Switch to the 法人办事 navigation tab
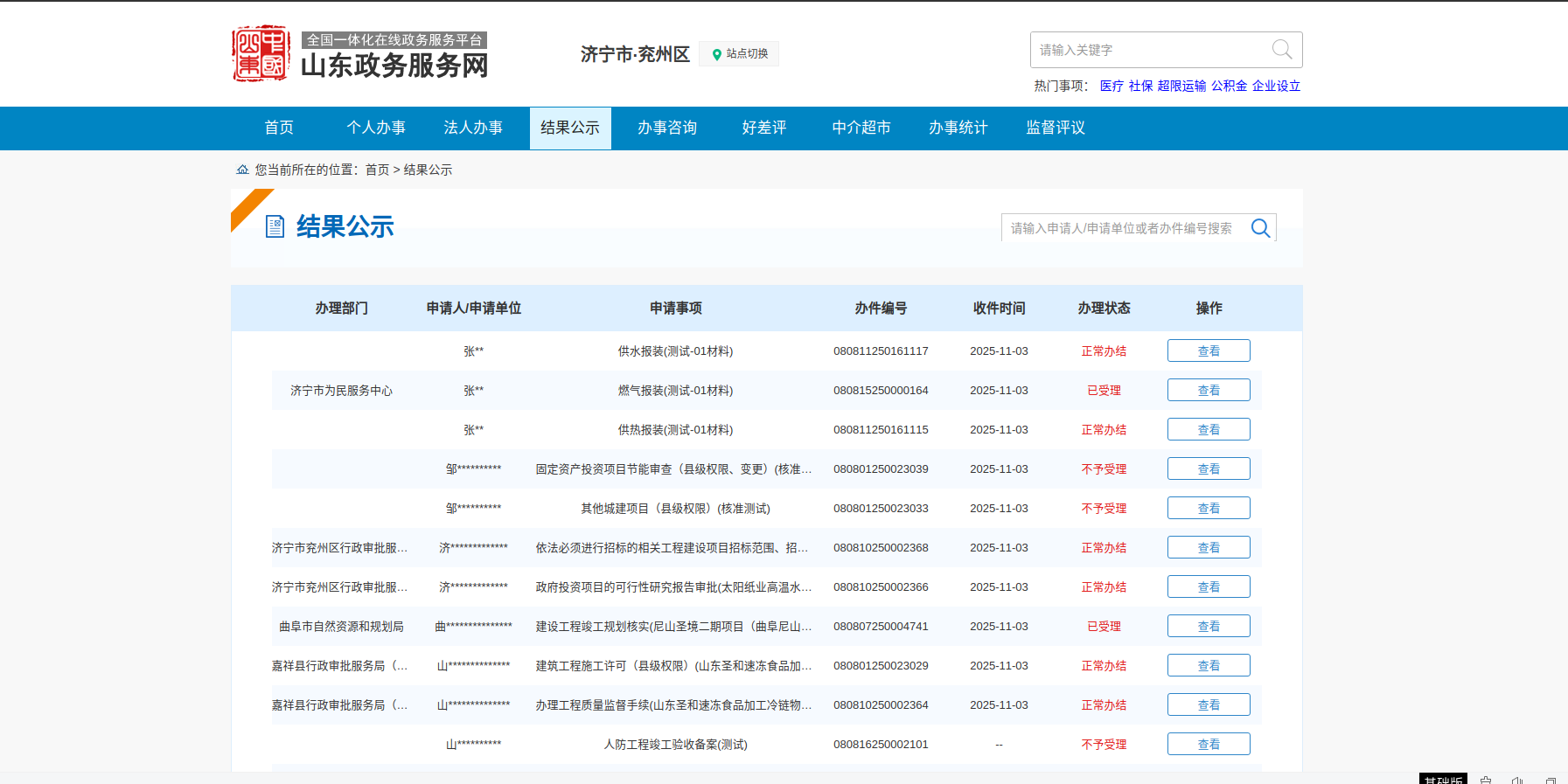The width and height of the screenshot is (1568, 784). tap(473, 128)
